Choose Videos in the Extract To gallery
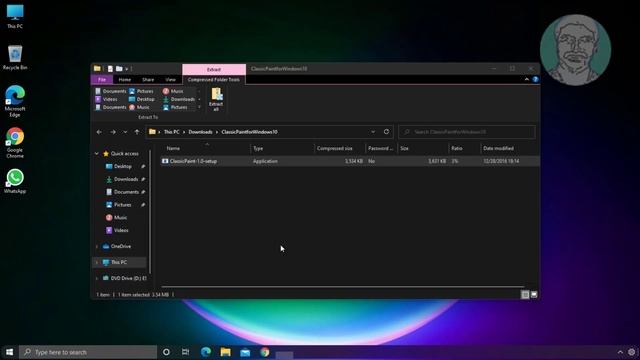Viewport: 640px width, 360px height. click(x=106, y=99)
